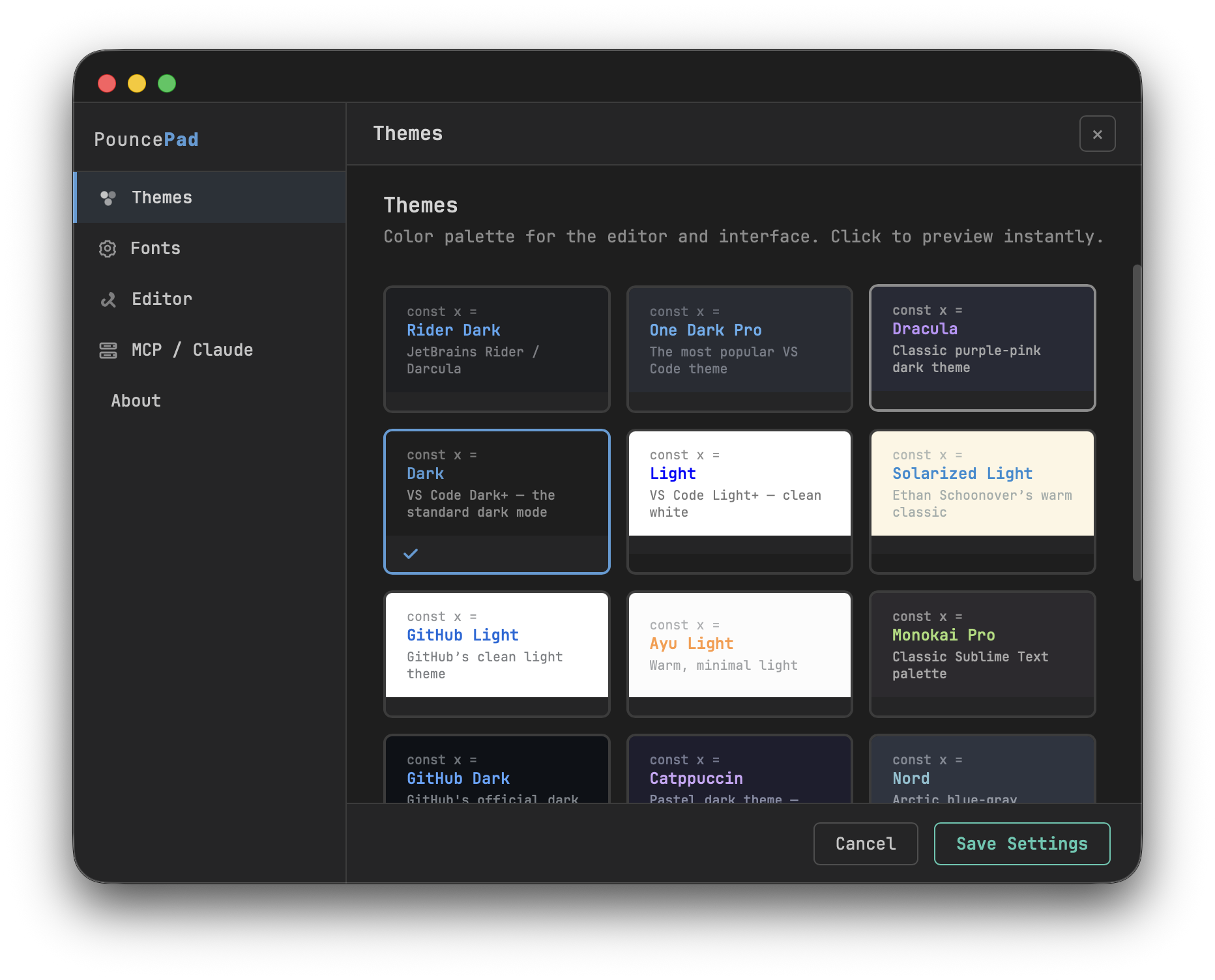Click the Cancel button

(865, 844)
